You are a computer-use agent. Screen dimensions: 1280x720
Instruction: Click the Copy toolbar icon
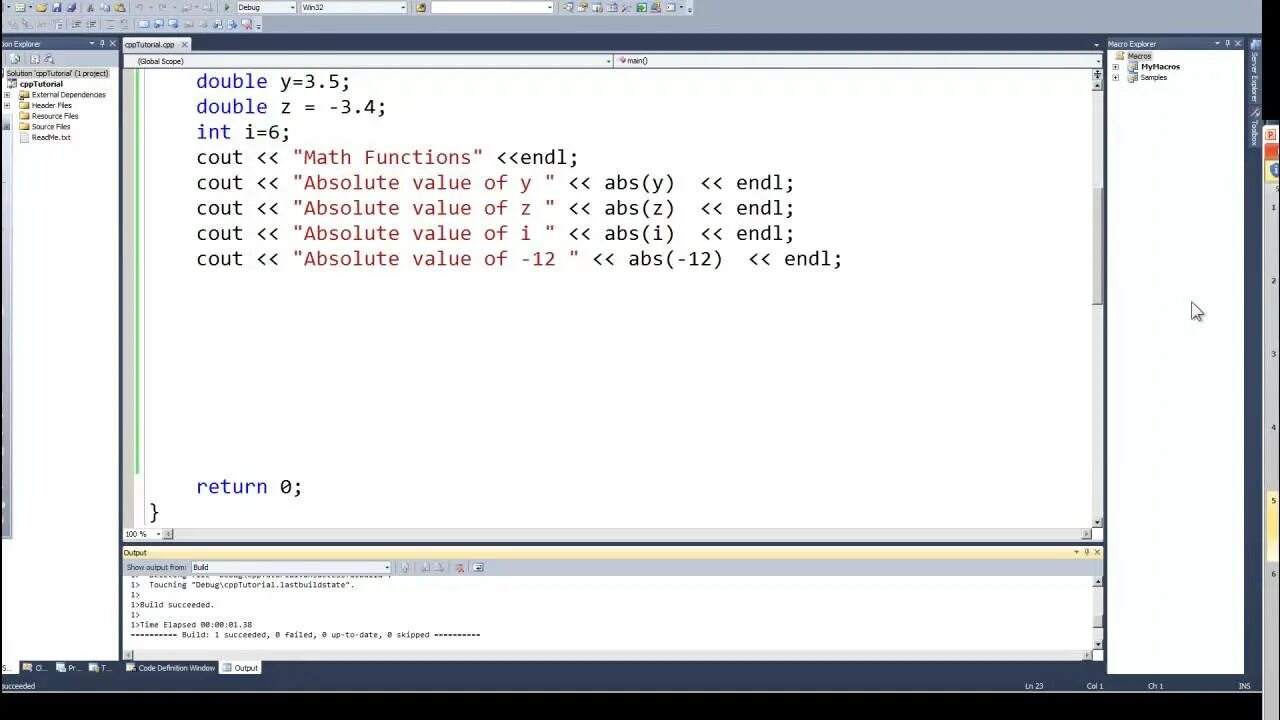tap(104, 7)
